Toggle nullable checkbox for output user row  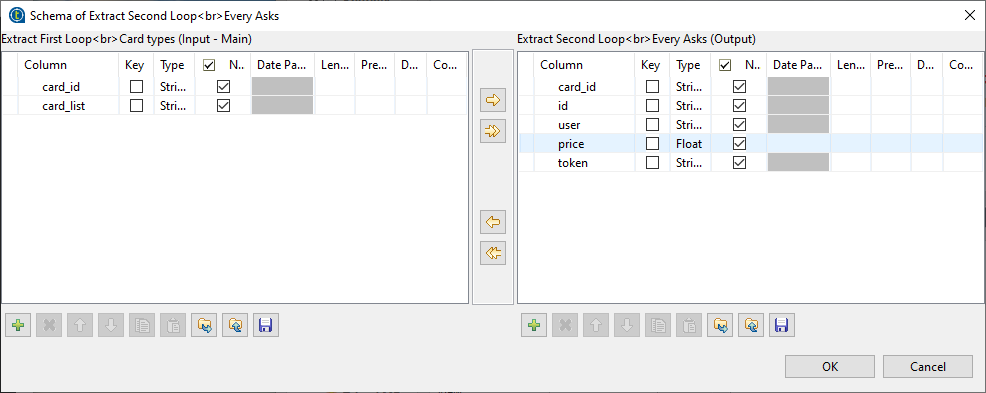740,125
